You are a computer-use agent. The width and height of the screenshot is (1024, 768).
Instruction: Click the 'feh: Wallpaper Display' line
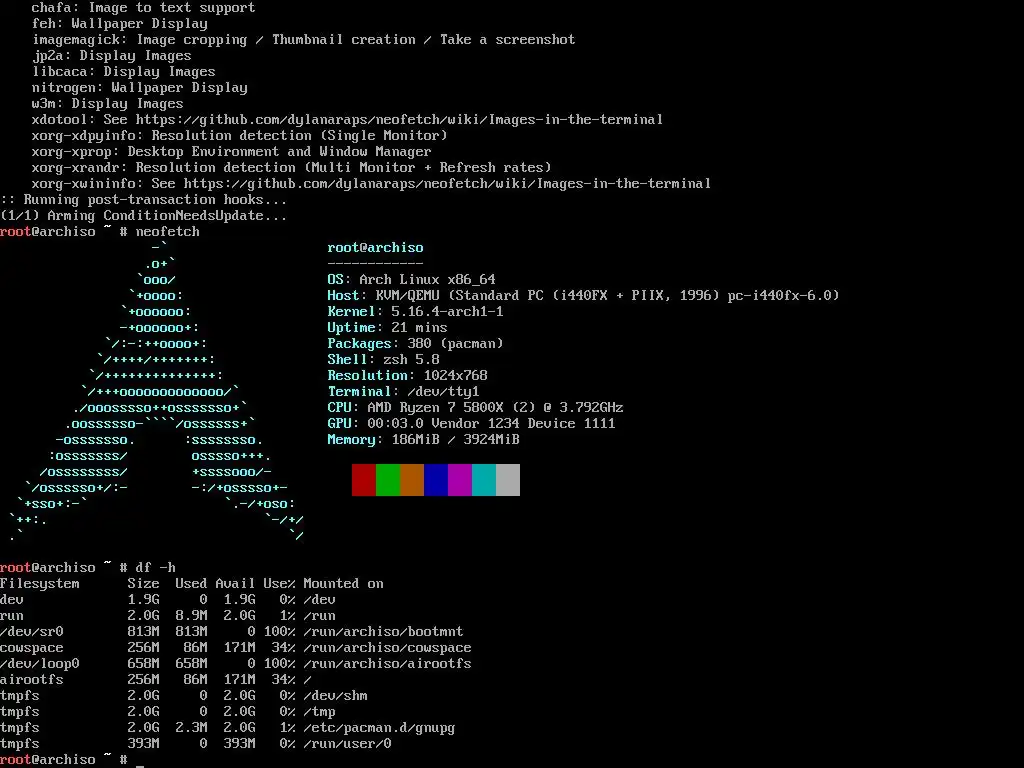(120, 24)
